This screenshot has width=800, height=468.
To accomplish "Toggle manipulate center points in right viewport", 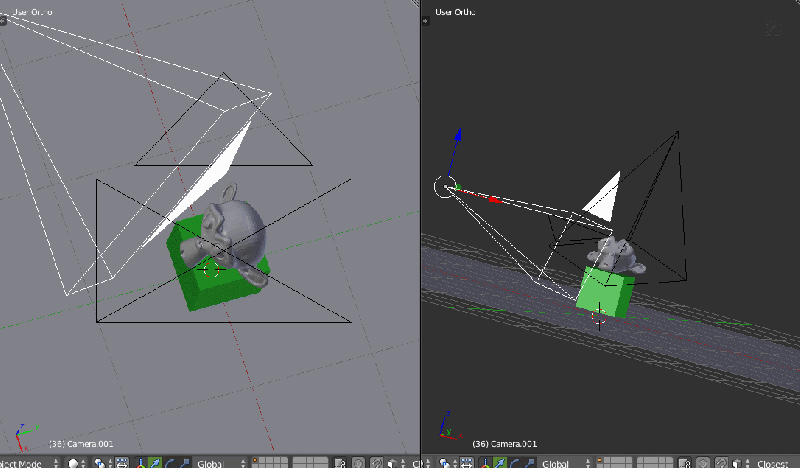I will coord(467,463).
